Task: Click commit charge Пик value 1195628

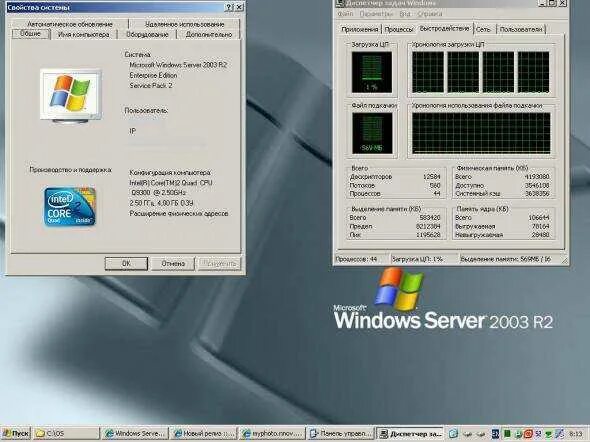Action: click(428, 235)
